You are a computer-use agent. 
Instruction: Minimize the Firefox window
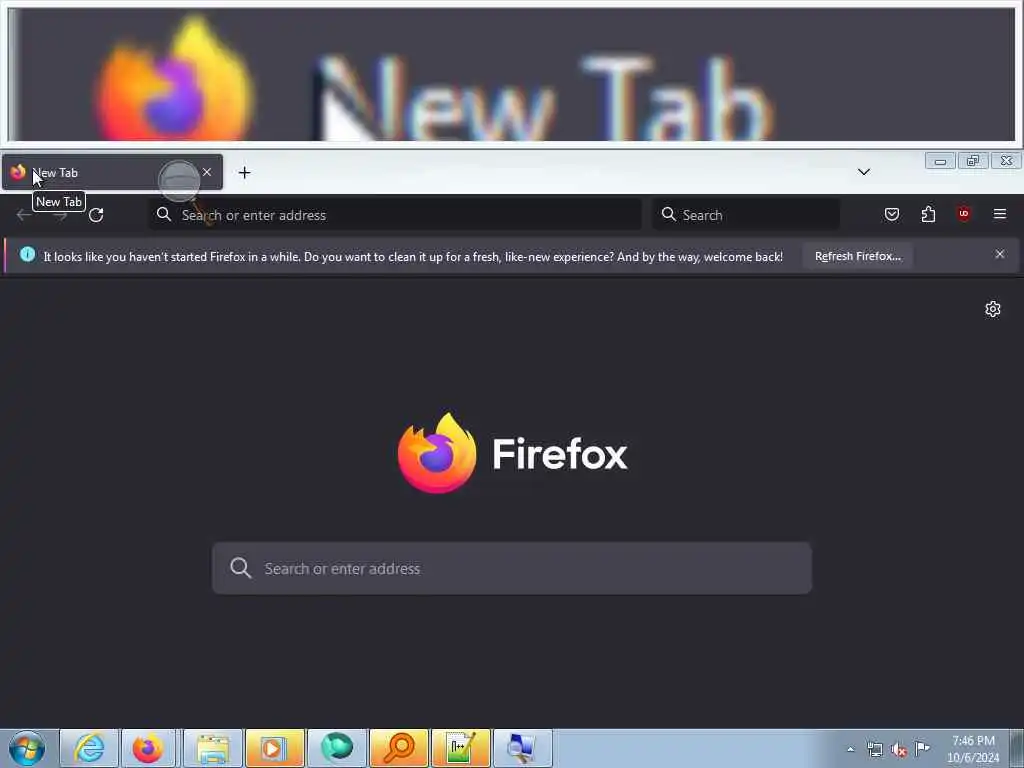[940, 161]
